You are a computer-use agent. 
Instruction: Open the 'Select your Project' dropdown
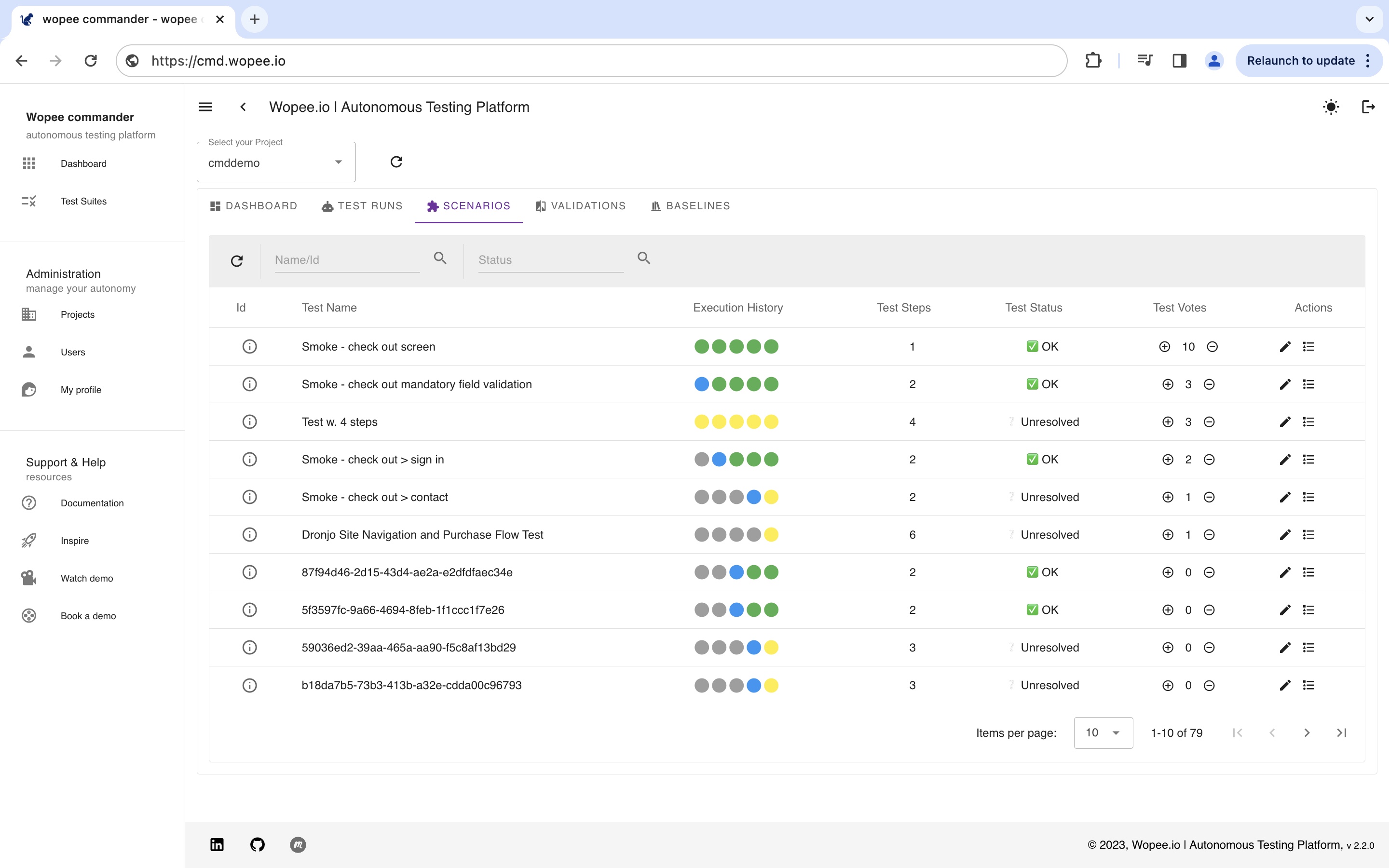pos(276,163)
